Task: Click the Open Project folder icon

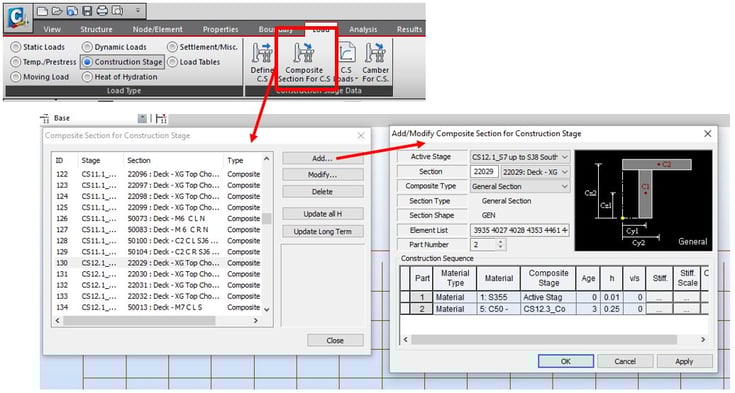Action: coord(57,10)
